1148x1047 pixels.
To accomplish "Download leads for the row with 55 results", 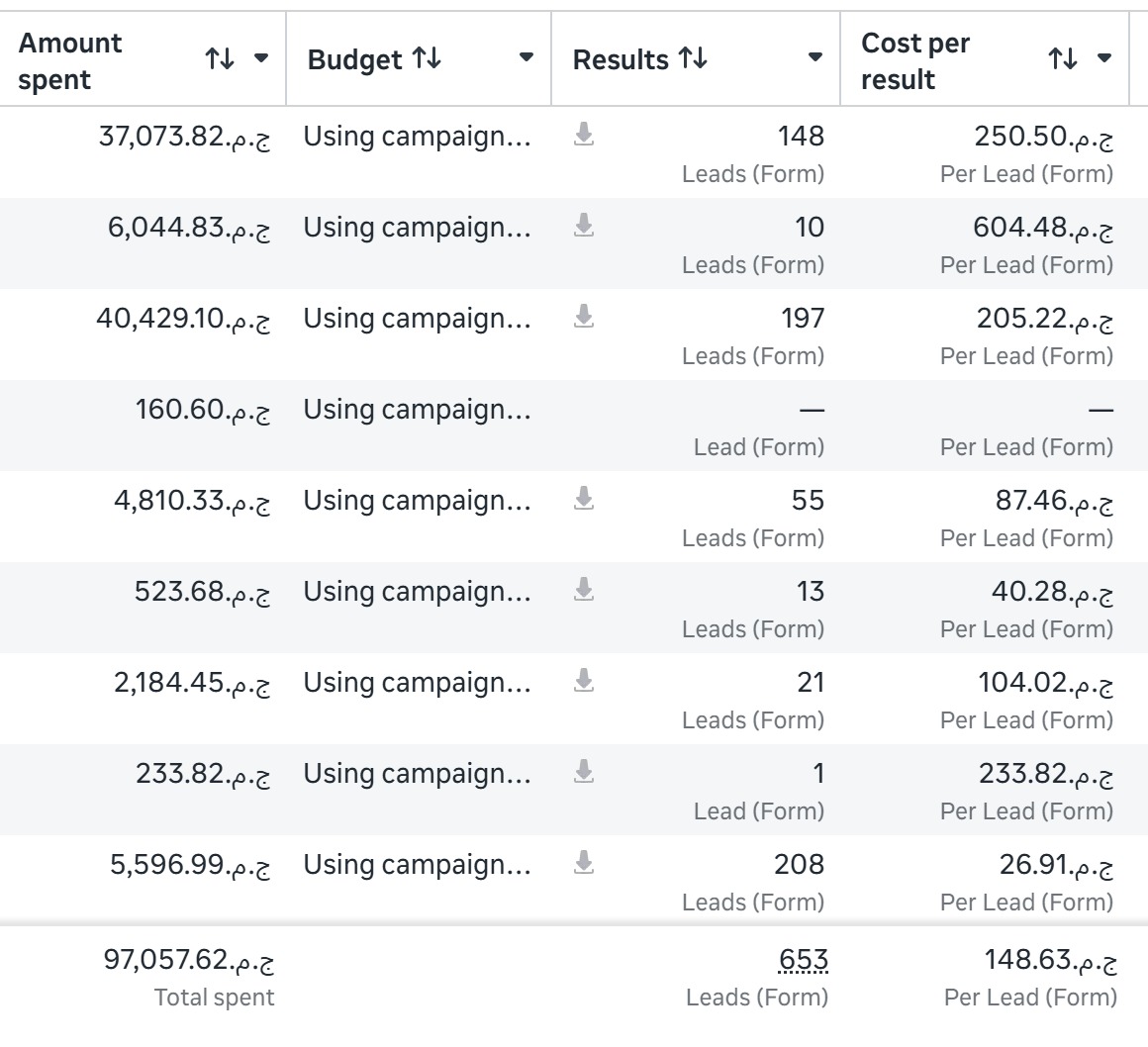I will 584,499.
